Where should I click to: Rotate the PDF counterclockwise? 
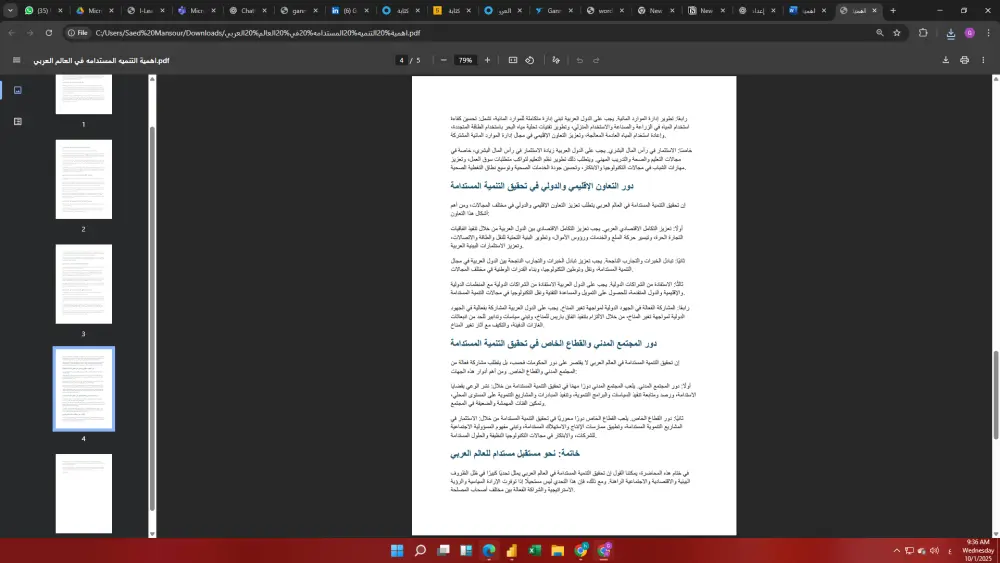coord(530,60)
